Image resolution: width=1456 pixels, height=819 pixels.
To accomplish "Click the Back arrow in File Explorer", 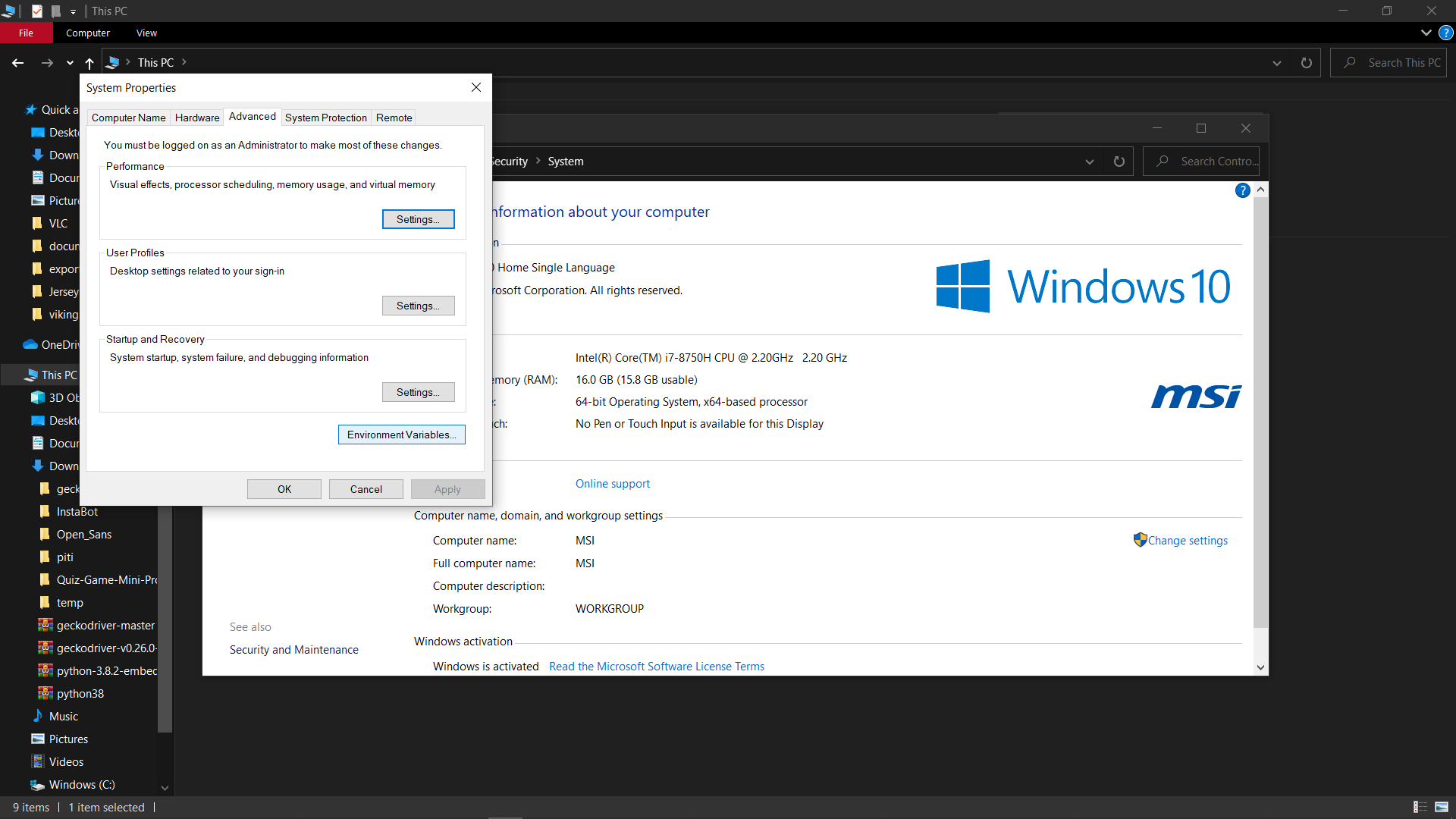I will click(18, 63).
